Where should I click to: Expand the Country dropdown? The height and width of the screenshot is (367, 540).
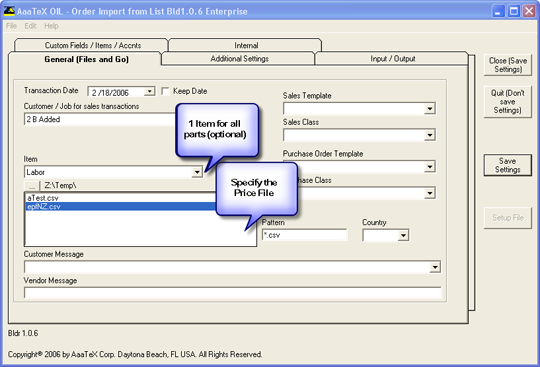pyautogui.click(x=403, y=235)
